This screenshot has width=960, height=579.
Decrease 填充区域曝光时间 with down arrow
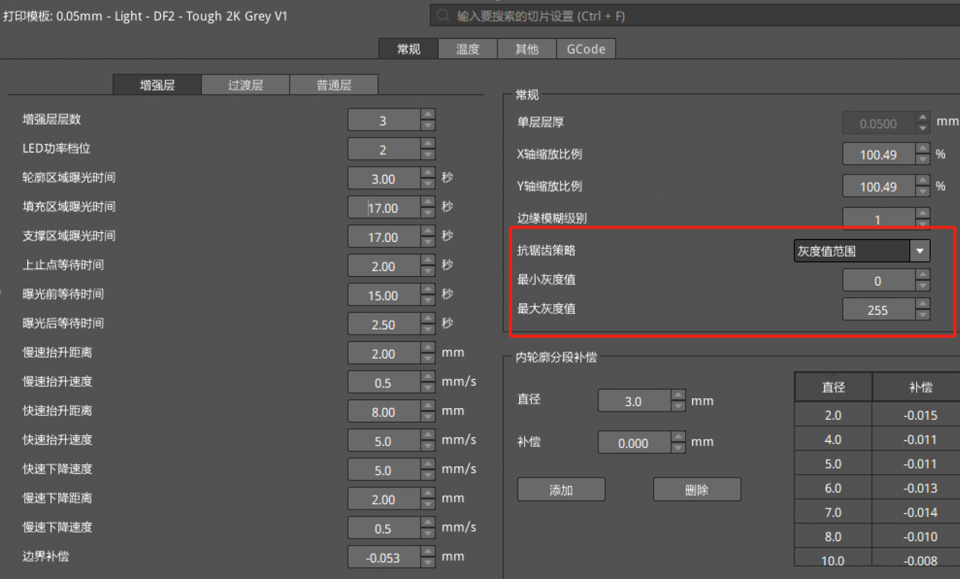coord(428,213)
